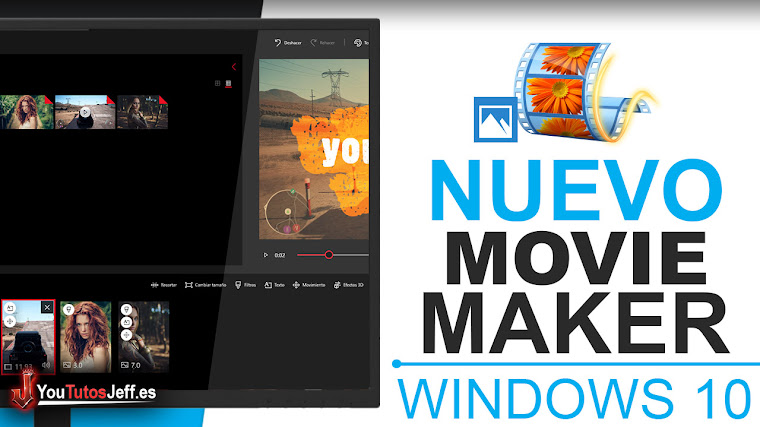The width and height of the screenshot is (760, 427).
Task: Click the text badge on the forest woman clip
Action: coord(126,322)
